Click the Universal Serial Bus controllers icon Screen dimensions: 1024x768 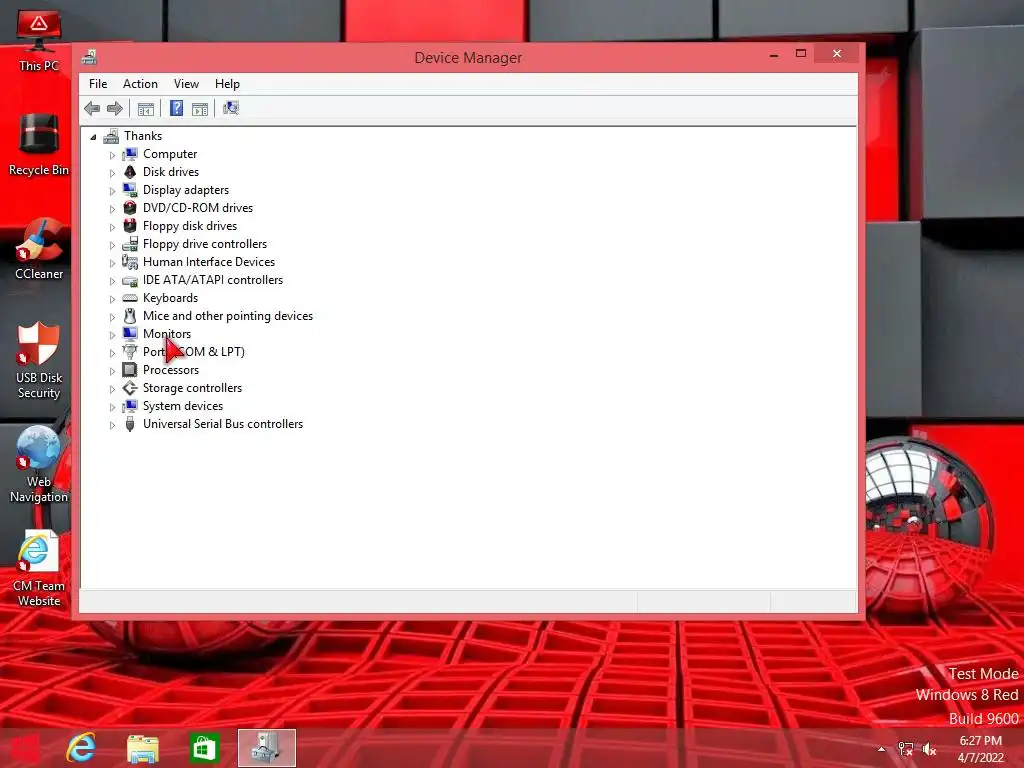(130, 424)
